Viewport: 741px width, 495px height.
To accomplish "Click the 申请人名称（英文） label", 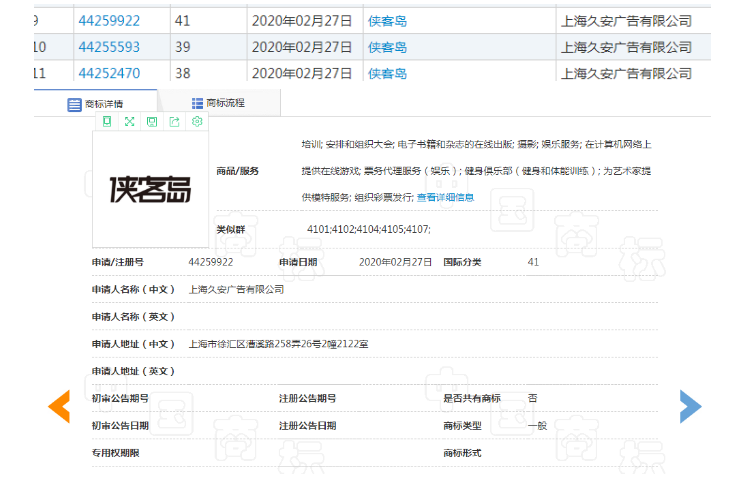I will [x=133, y=317].
